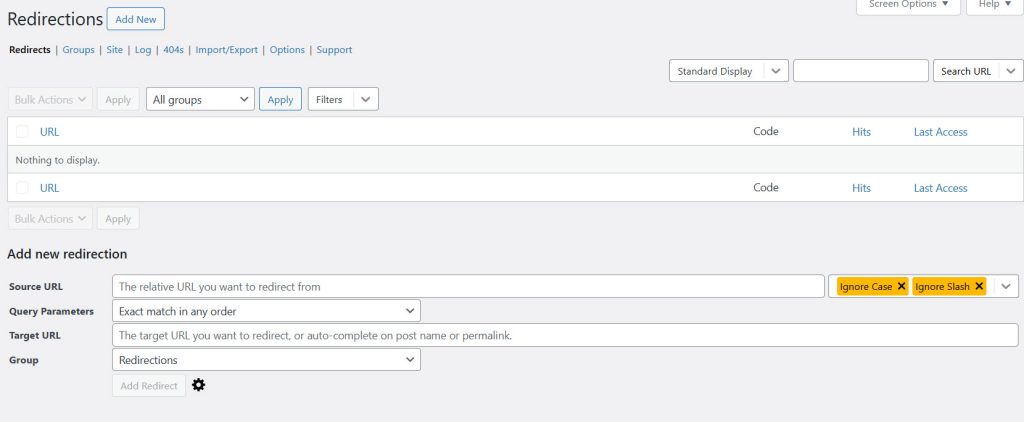Switch to the Site tab
The image size is (1024, 422).
(x=114, y=50)
